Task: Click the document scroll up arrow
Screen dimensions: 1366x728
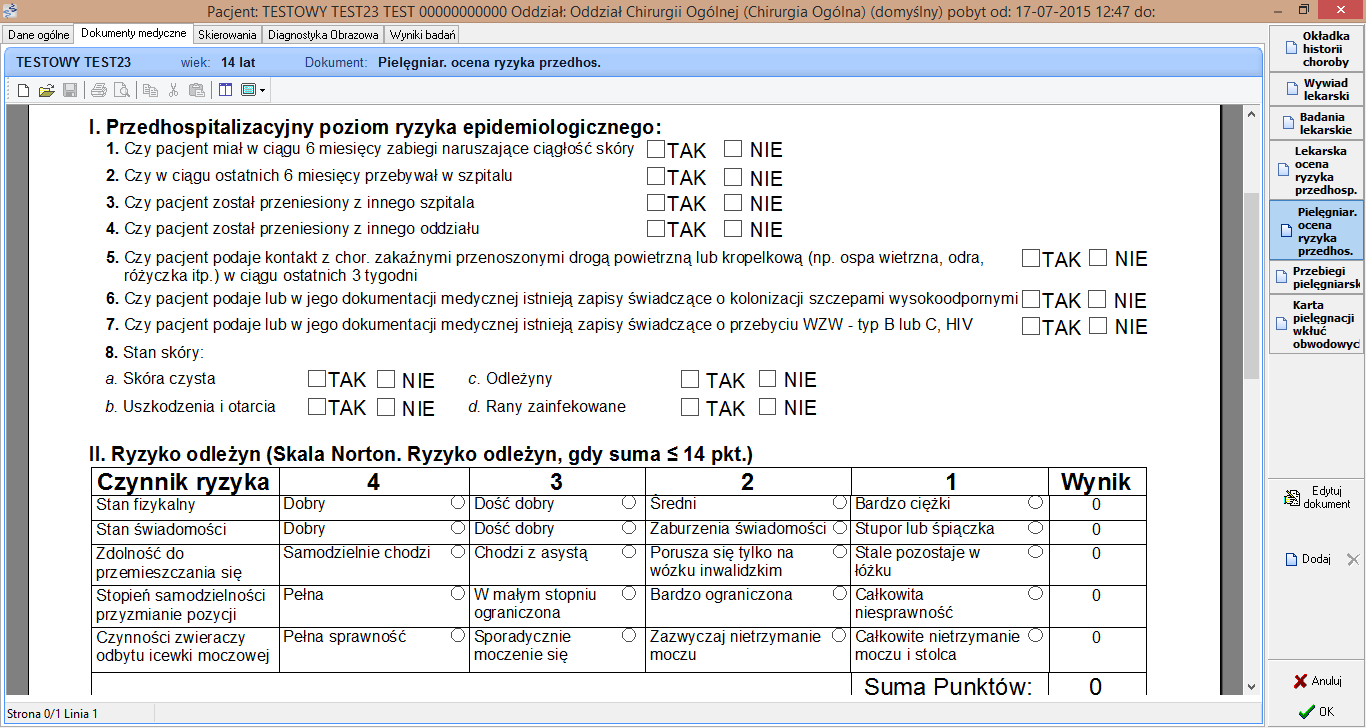Action: (1251, 116)
